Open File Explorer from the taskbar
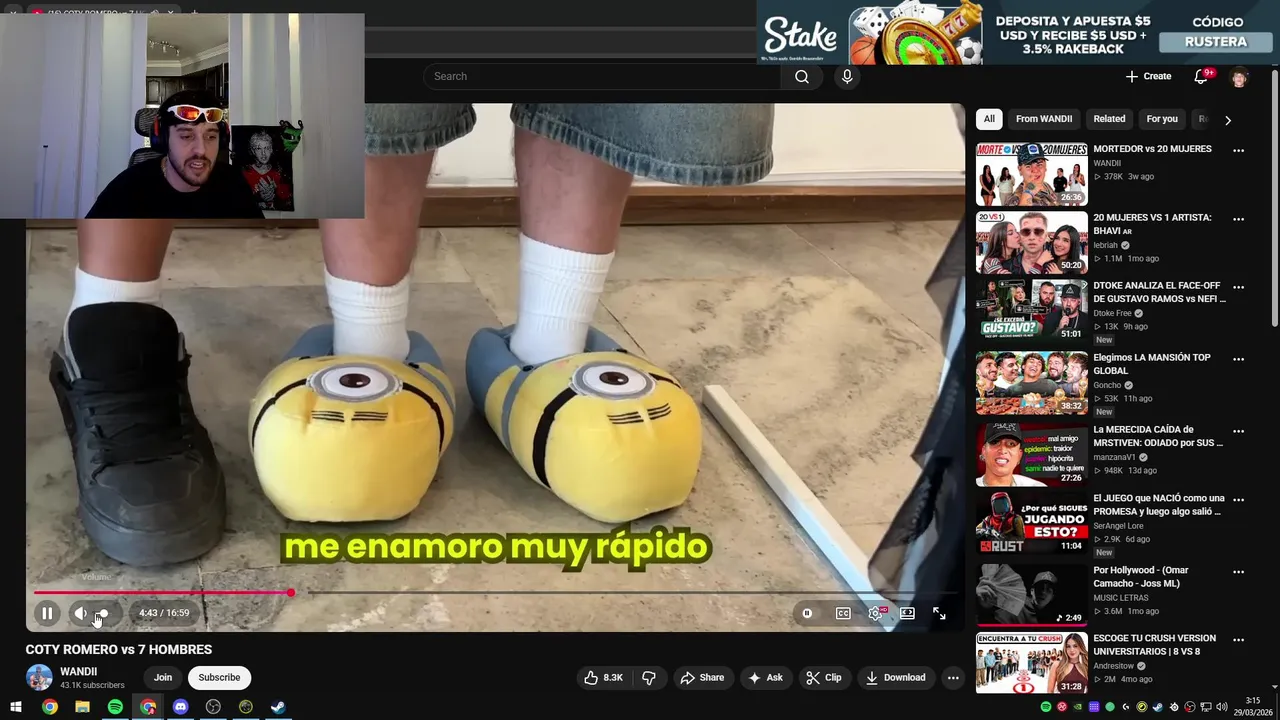1280x720 pixels. [x=82, y=707]
